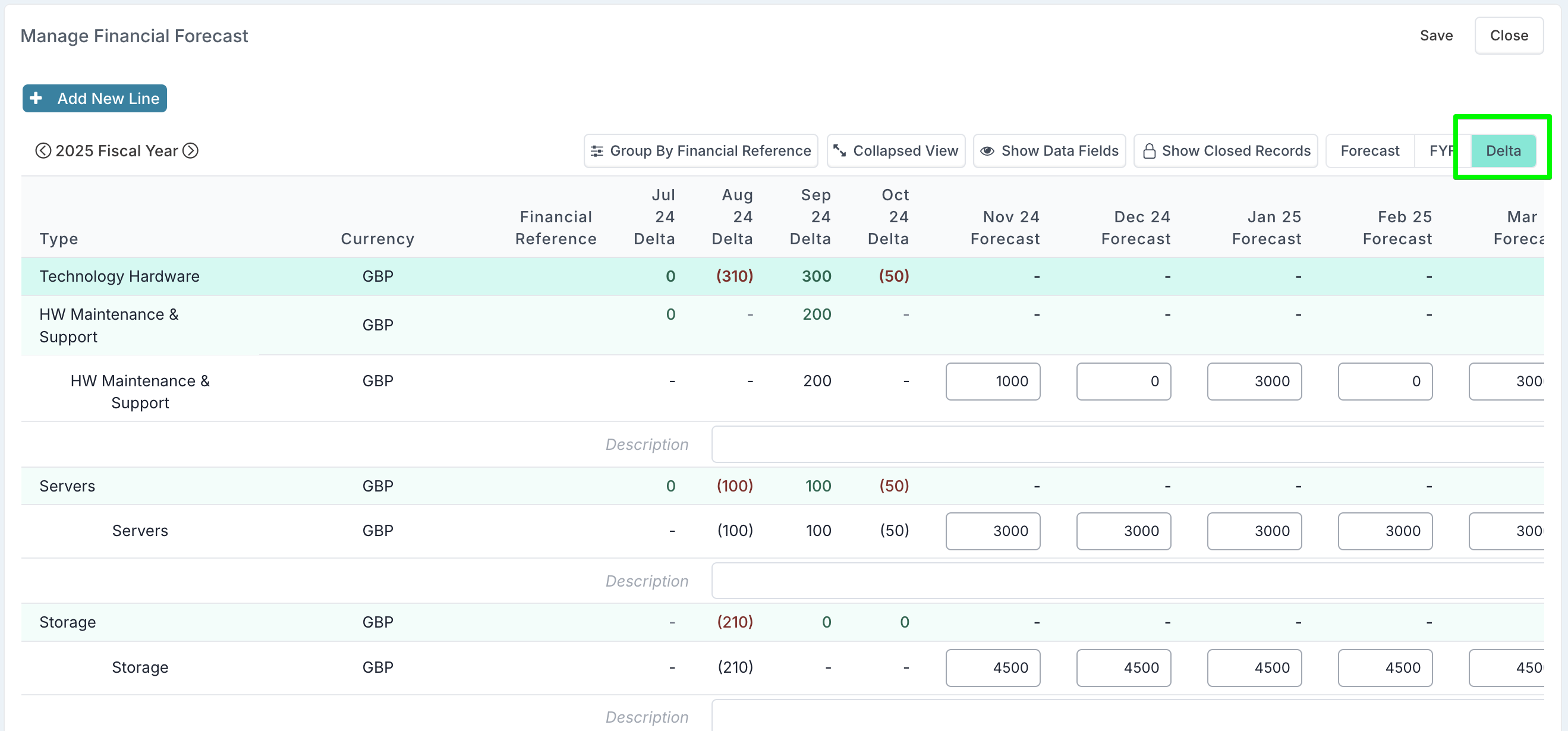The width and height of the screenshot is (1568, 731).
Task: Toggle Show Data Fields
Action: click(x=1049, y=151)
